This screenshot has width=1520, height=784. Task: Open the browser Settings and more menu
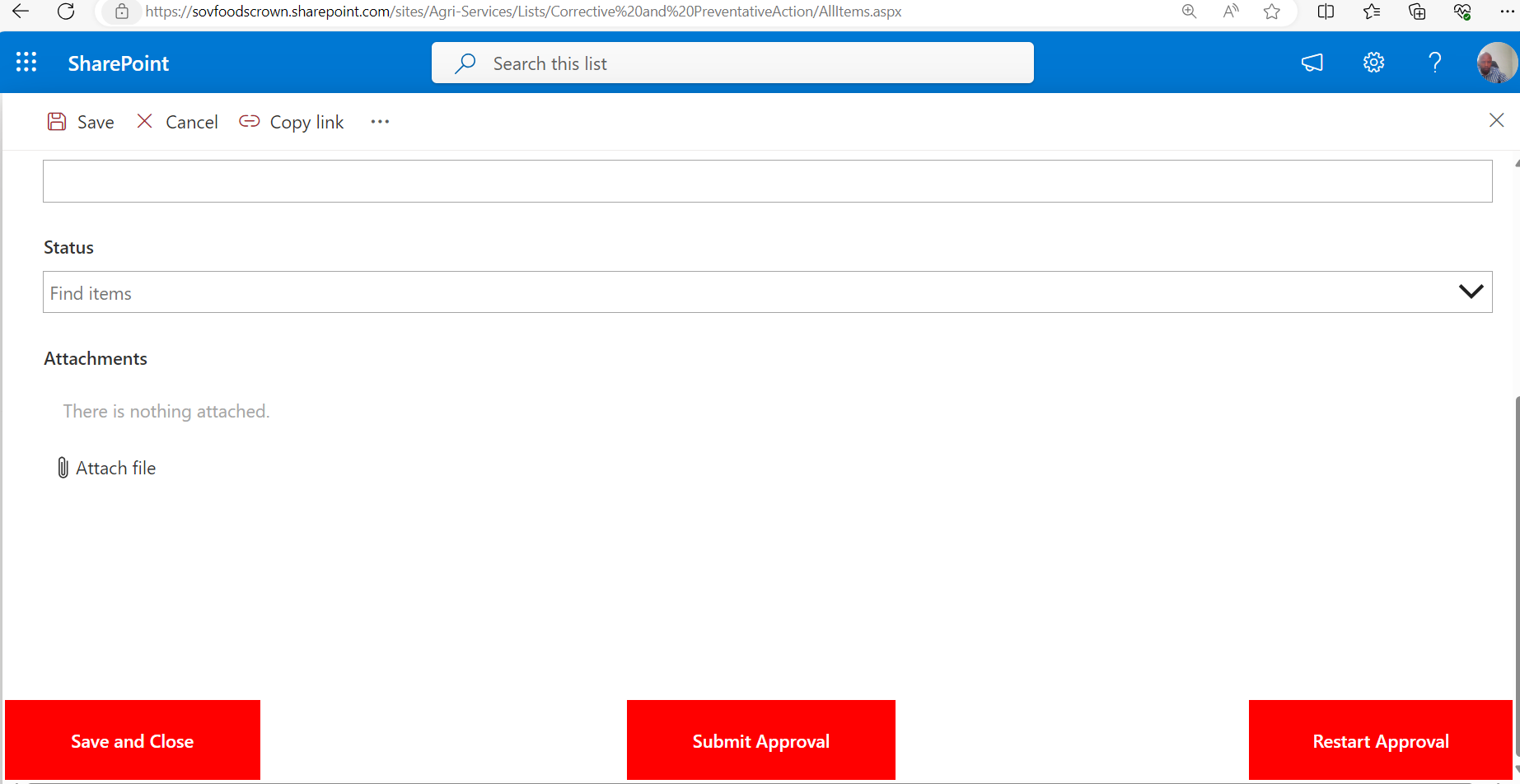1508,12
